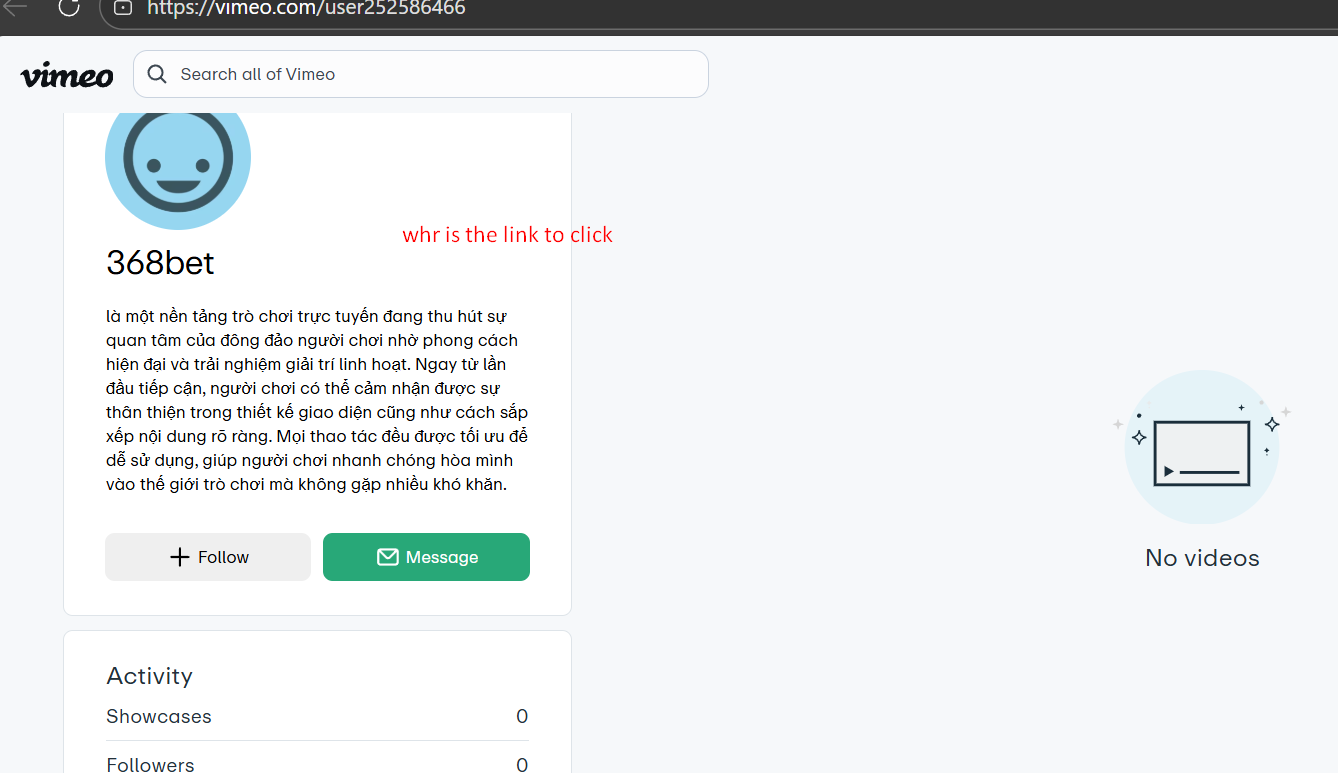The width and height of the screenshot is (1338, 773).
Task: Click the Showcases count of 0
Action: tap(521, 716)
